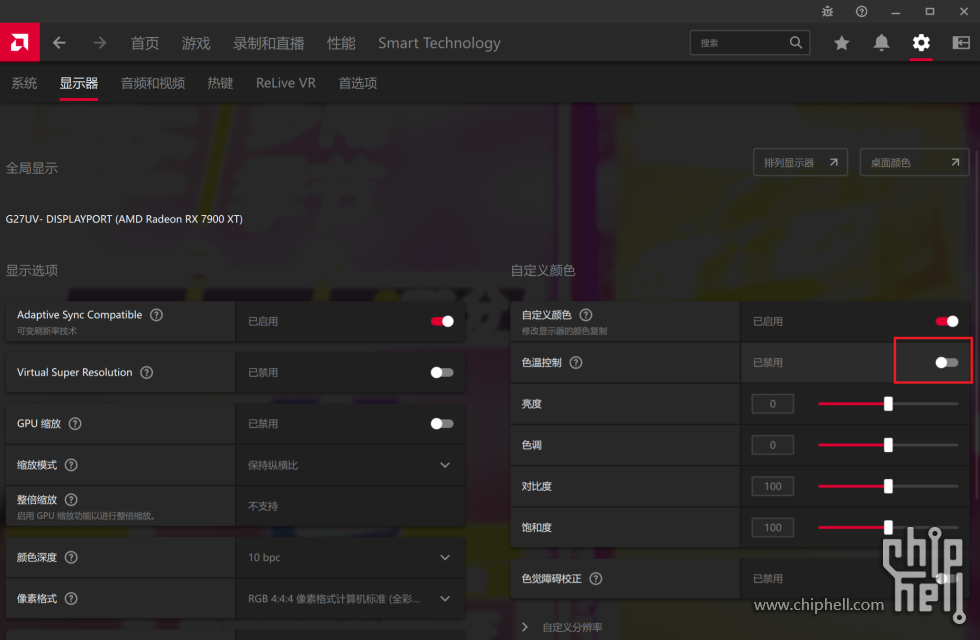The width and height of the screenshot is (980, 640).
Task: Disable Adaptive Sync Compatible toggle
Action: [x=442, y=321]
